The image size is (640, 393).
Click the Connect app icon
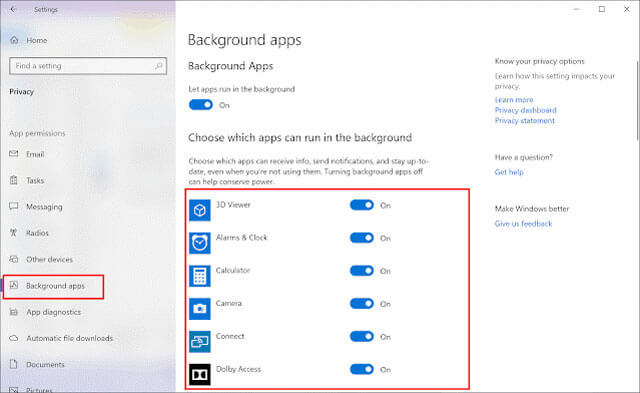[x=200, y=342]
